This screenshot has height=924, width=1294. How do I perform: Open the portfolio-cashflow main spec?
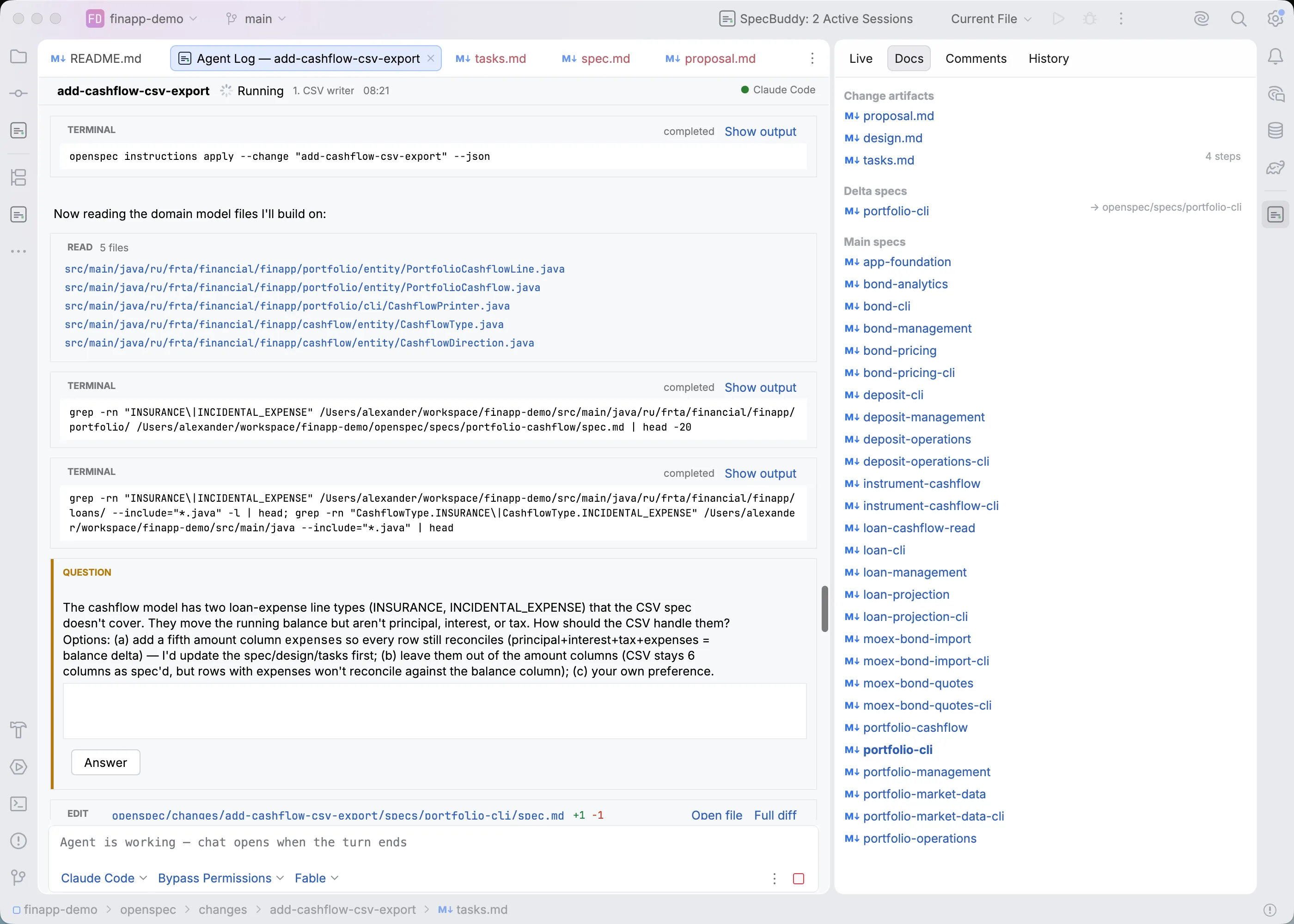click(915, 728)
